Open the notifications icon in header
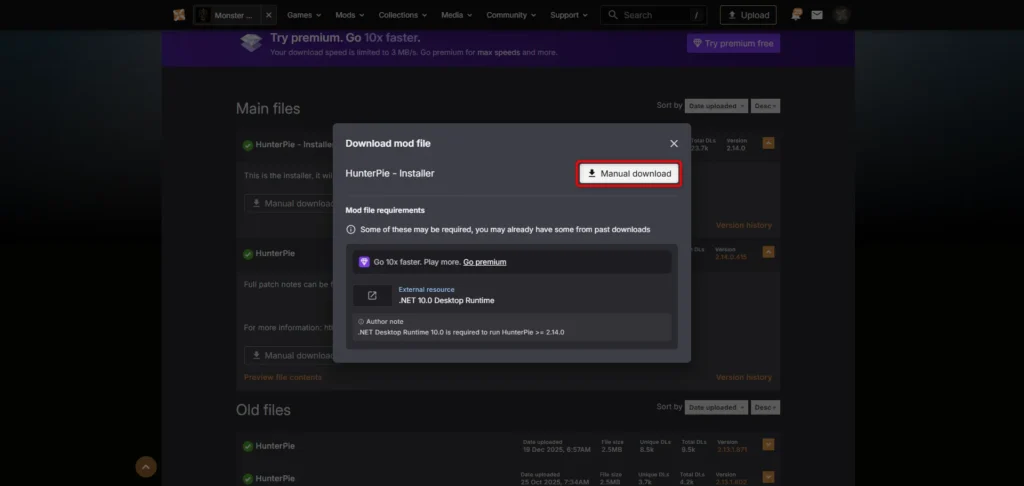The height and width of the screenshot is (486, 1024). [x=796, y=15]
